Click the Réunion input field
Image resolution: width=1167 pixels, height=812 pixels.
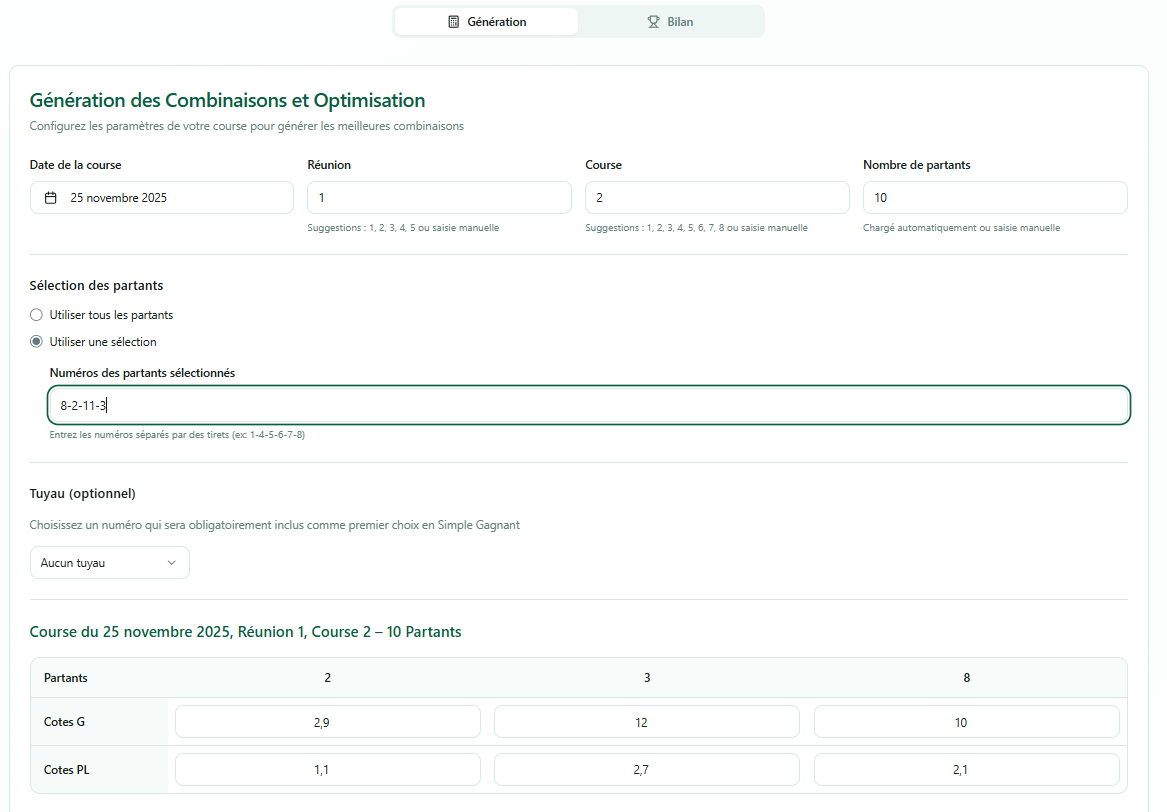439,198
